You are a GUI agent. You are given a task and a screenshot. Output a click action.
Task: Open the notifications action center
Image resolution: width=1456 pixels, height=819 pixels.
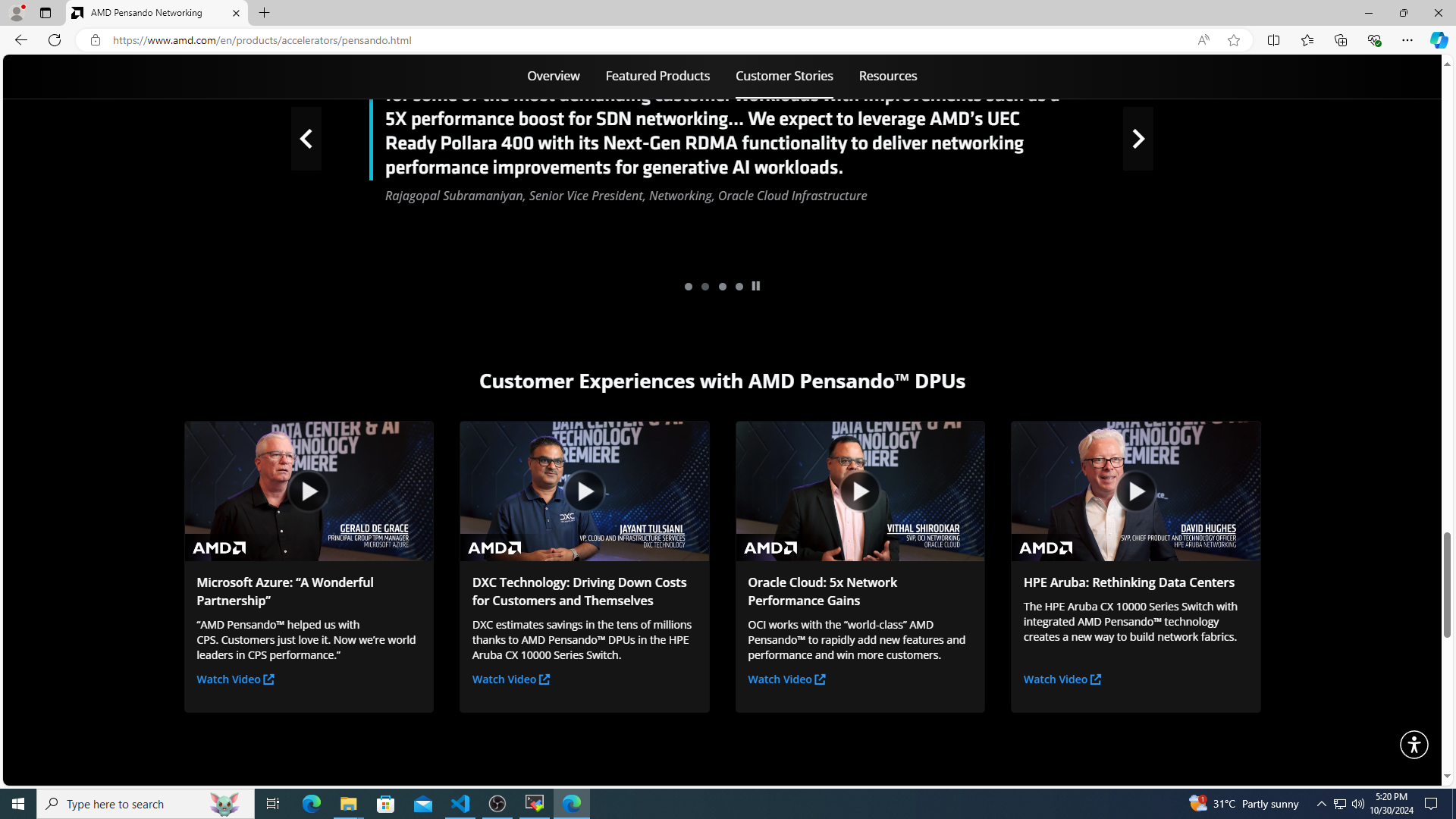1431,804
